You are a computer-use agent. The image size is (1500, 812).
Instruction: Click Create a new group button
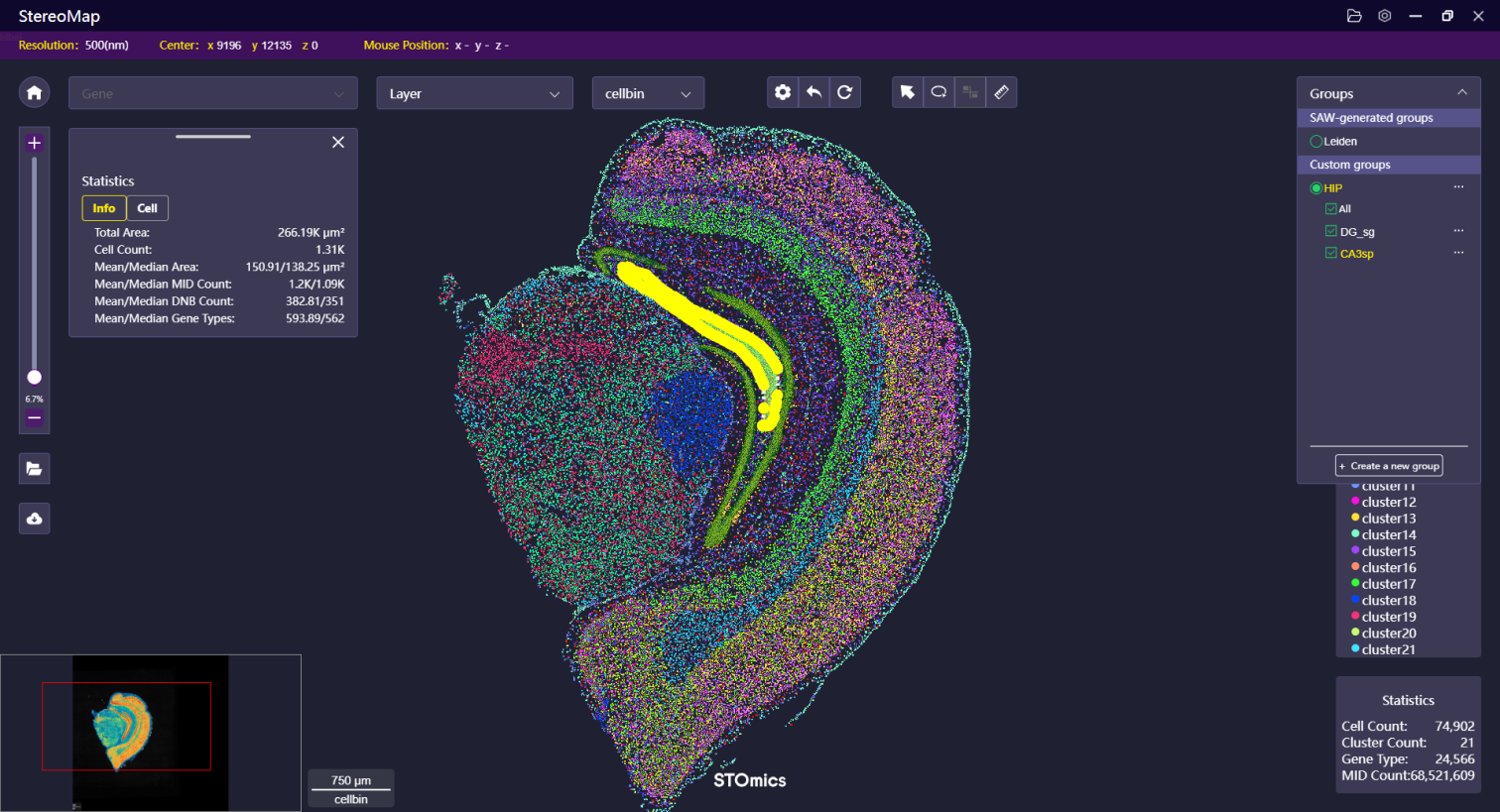coord(1389,466)
